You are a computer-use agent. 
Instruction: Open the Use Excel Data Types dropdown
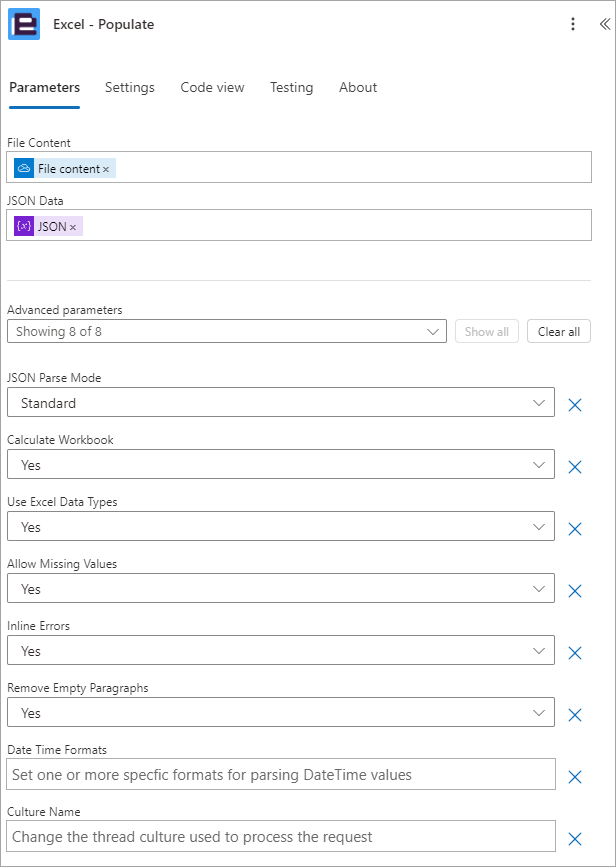pos(281,526)
